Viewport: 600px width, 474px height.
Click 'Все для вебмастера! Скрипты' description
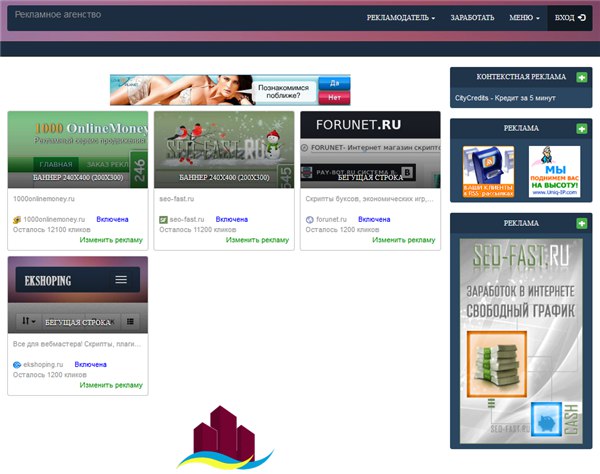[77, 344]
